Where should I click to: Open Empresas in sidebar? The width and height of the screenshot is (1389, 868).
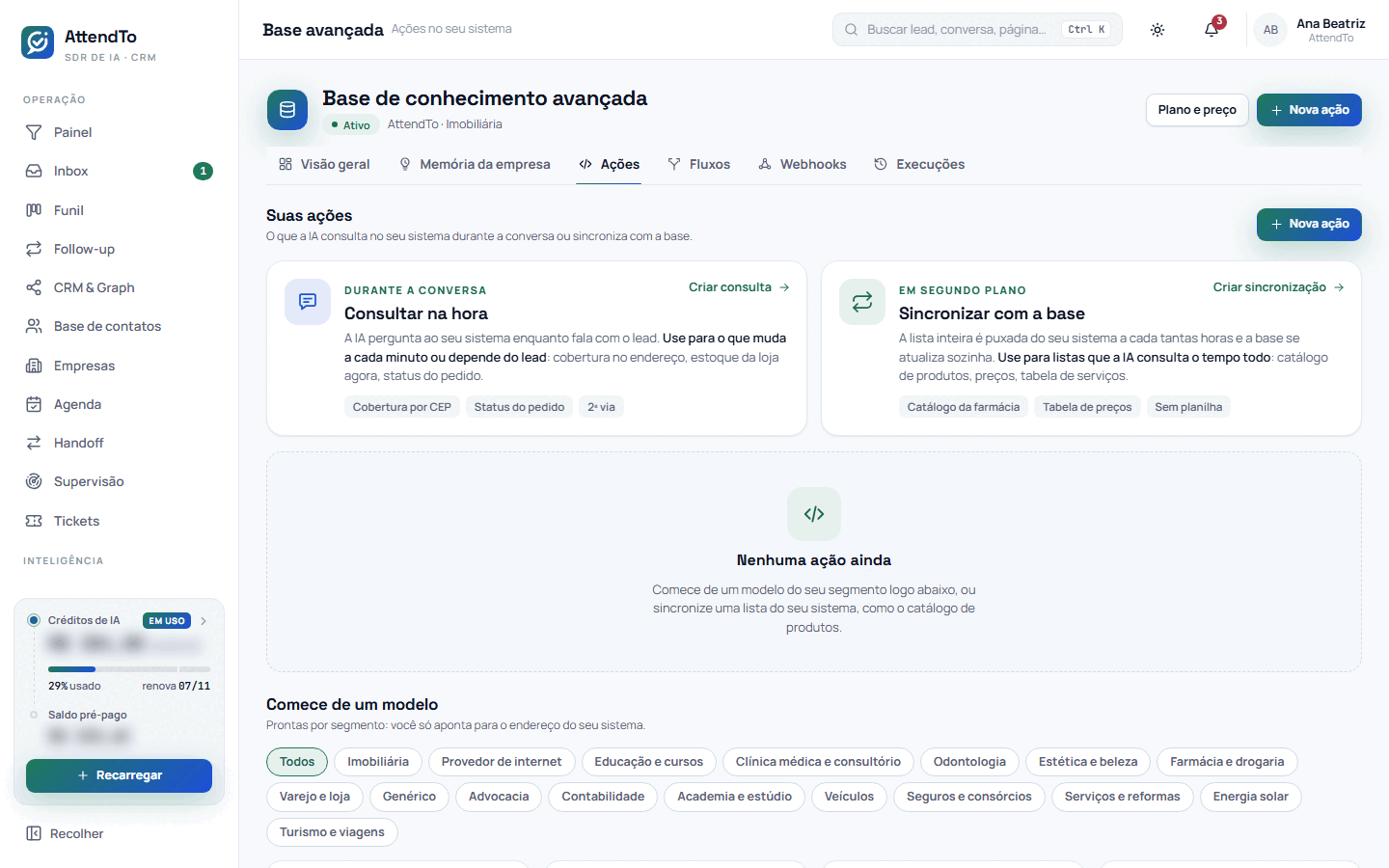119,366
